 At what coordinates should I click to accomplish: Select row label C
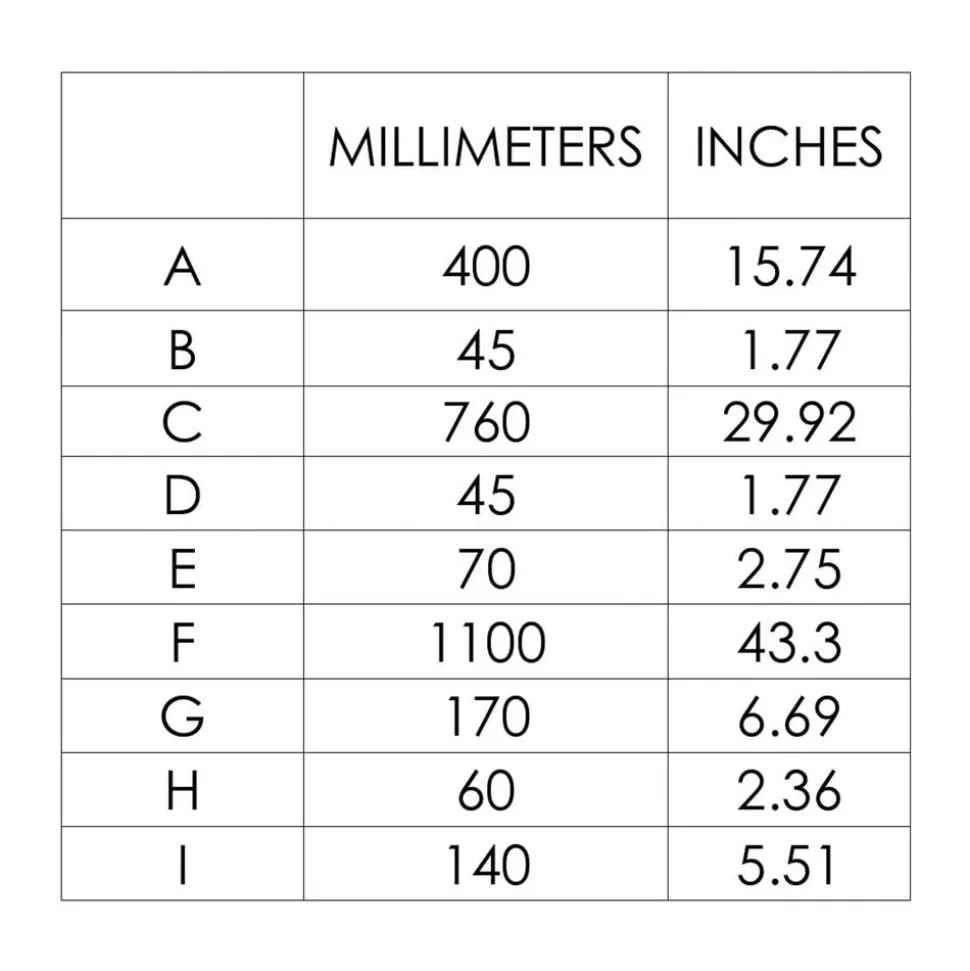(x=182, y=422)
